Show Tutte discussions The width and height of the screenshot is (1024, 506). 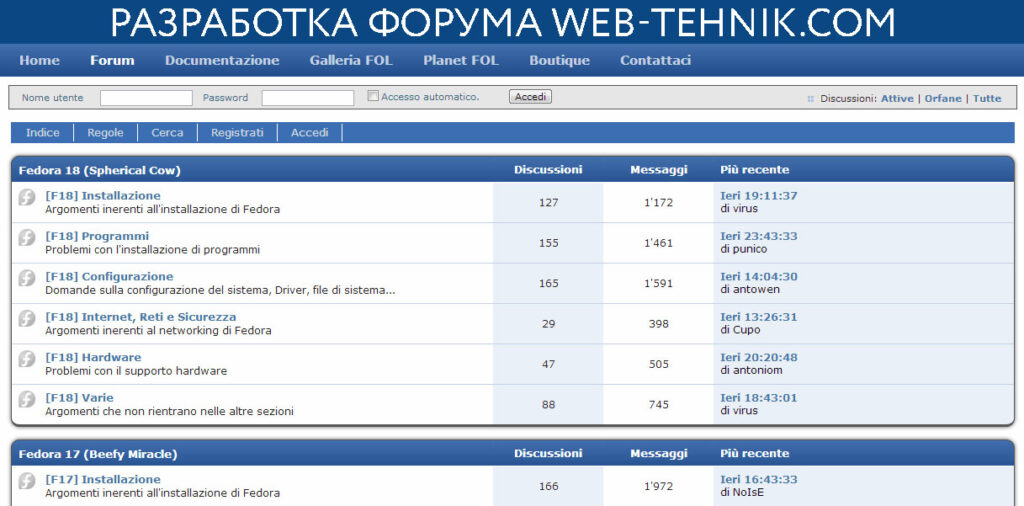click(x=987, y=99)
